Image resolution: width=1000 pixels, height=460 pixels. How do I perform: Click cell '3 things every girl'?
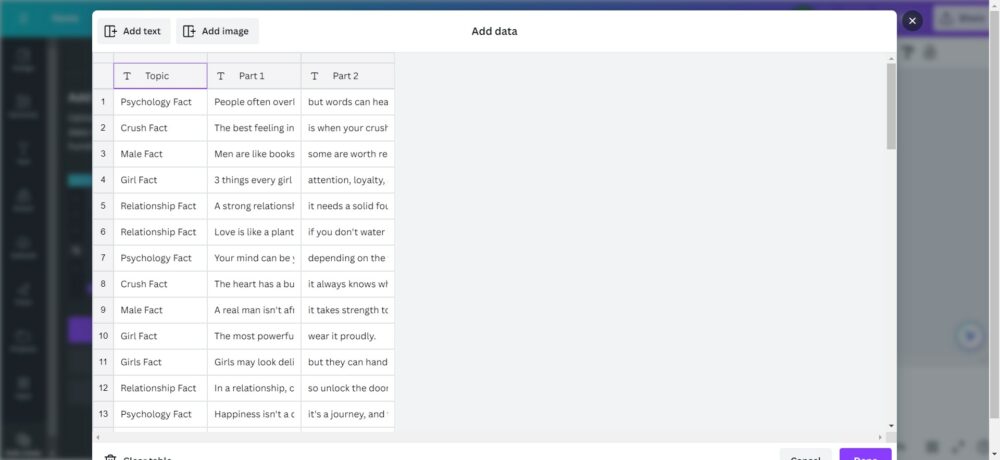point(254,180)
